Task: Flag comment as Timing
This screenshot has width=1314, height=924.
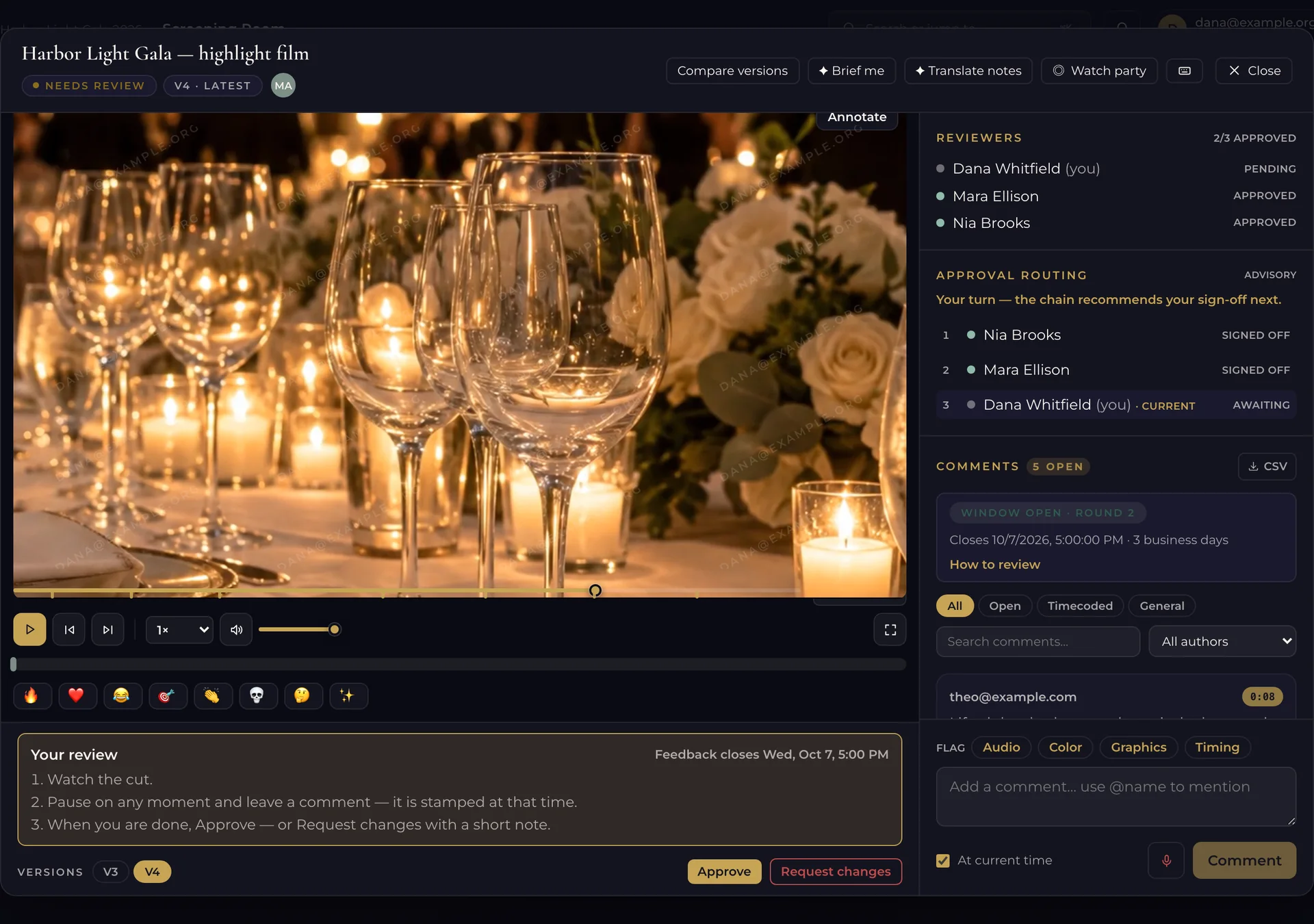Action: pyautogui.click(x=1217, y=747)
